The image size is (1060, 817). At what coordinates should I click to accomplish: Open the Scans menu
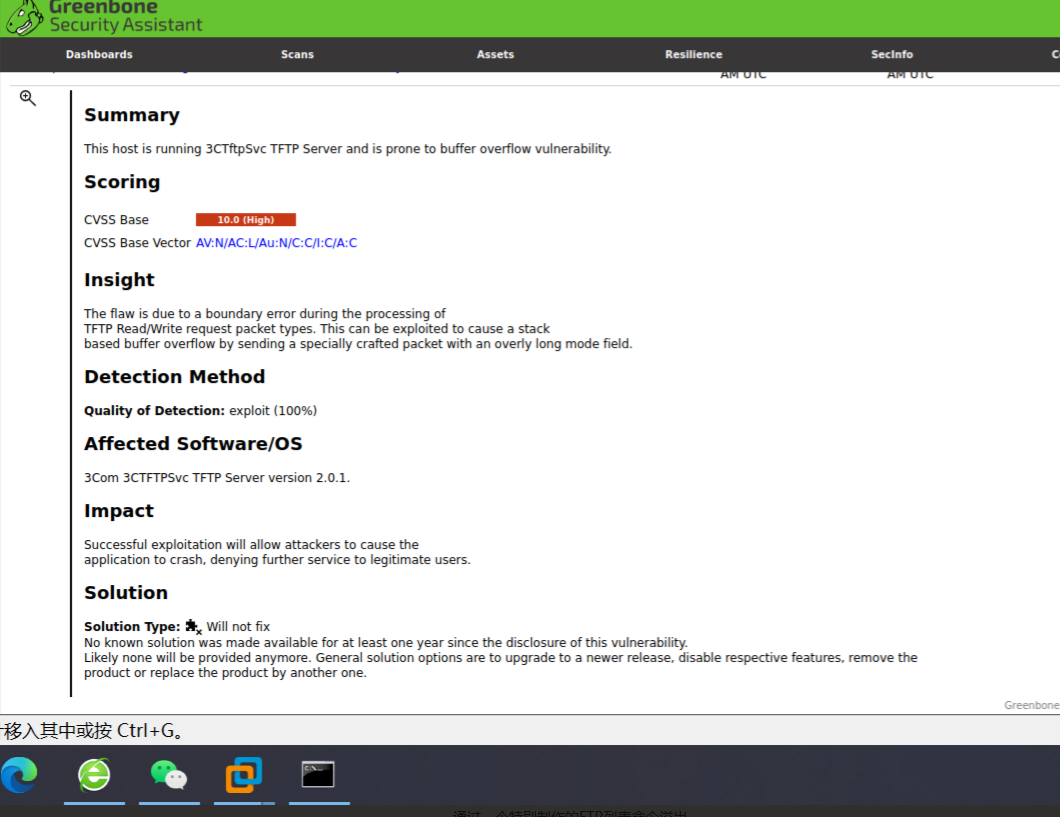[297, 54]
